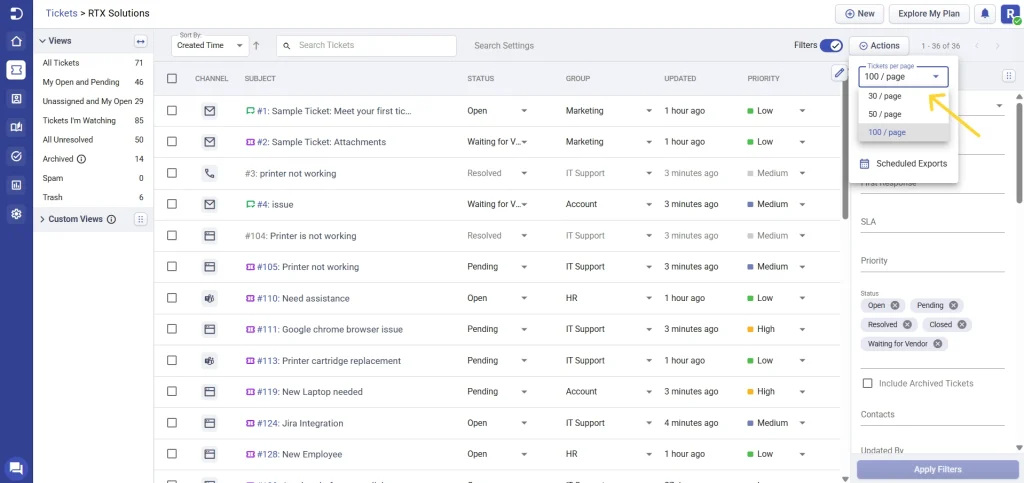Click the ascending sort arrow icon
This screenshot has height=483, width=1024.
(x=256, y=46)
